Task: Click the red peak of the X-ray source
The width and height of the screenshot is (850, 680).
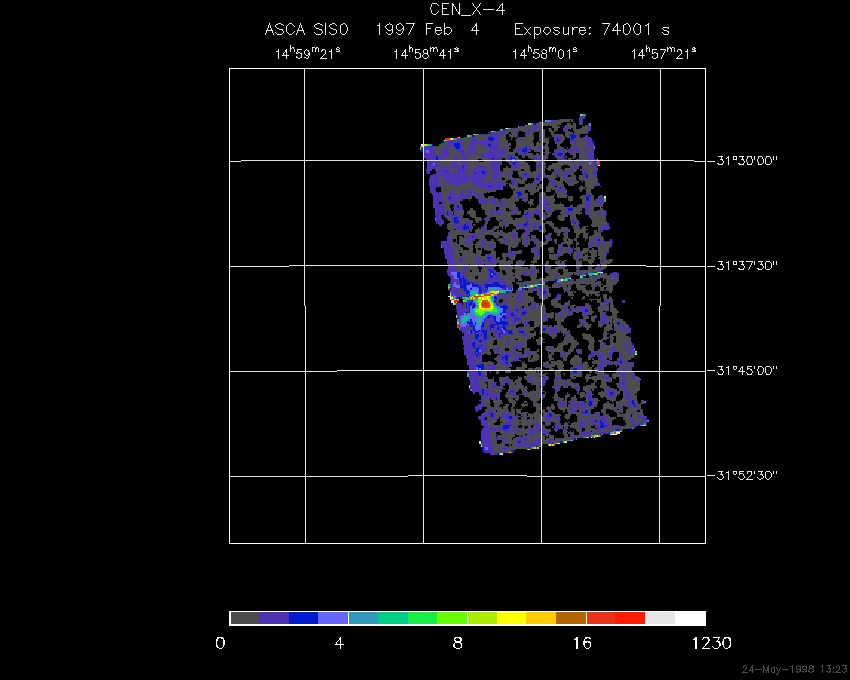Action: (x=485, y=305)
